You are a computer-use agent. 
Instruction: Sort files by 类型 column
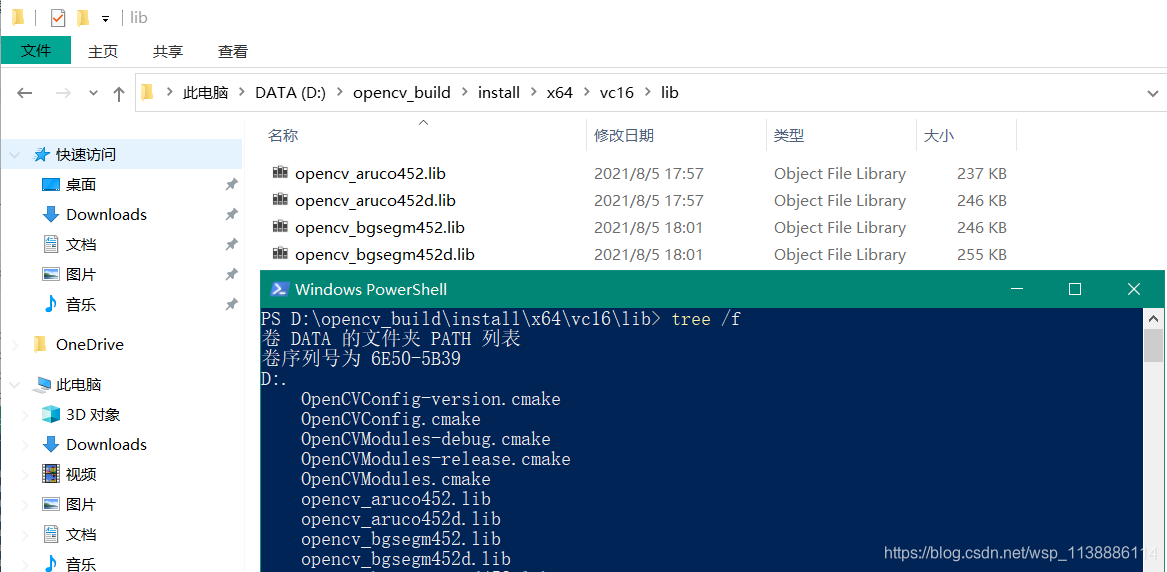coord(789,135)
